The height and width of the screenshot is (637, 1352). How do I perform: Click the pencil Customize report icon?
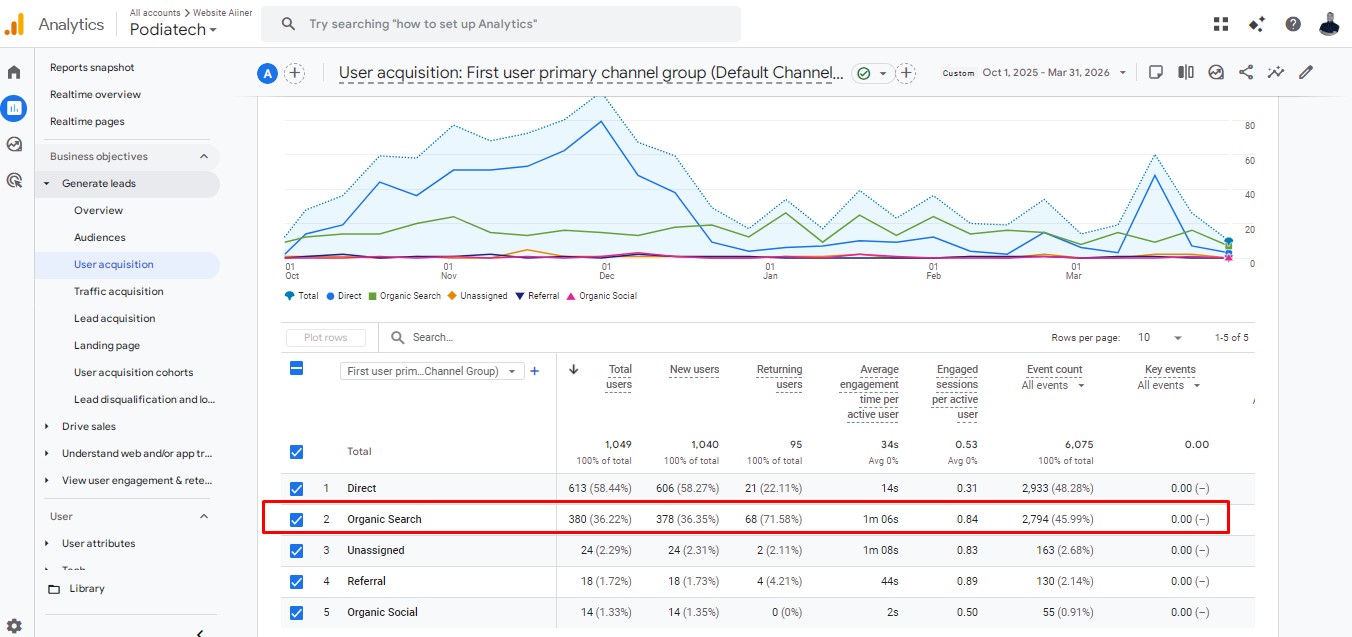pyautogui.click(x=1306, y=72)
